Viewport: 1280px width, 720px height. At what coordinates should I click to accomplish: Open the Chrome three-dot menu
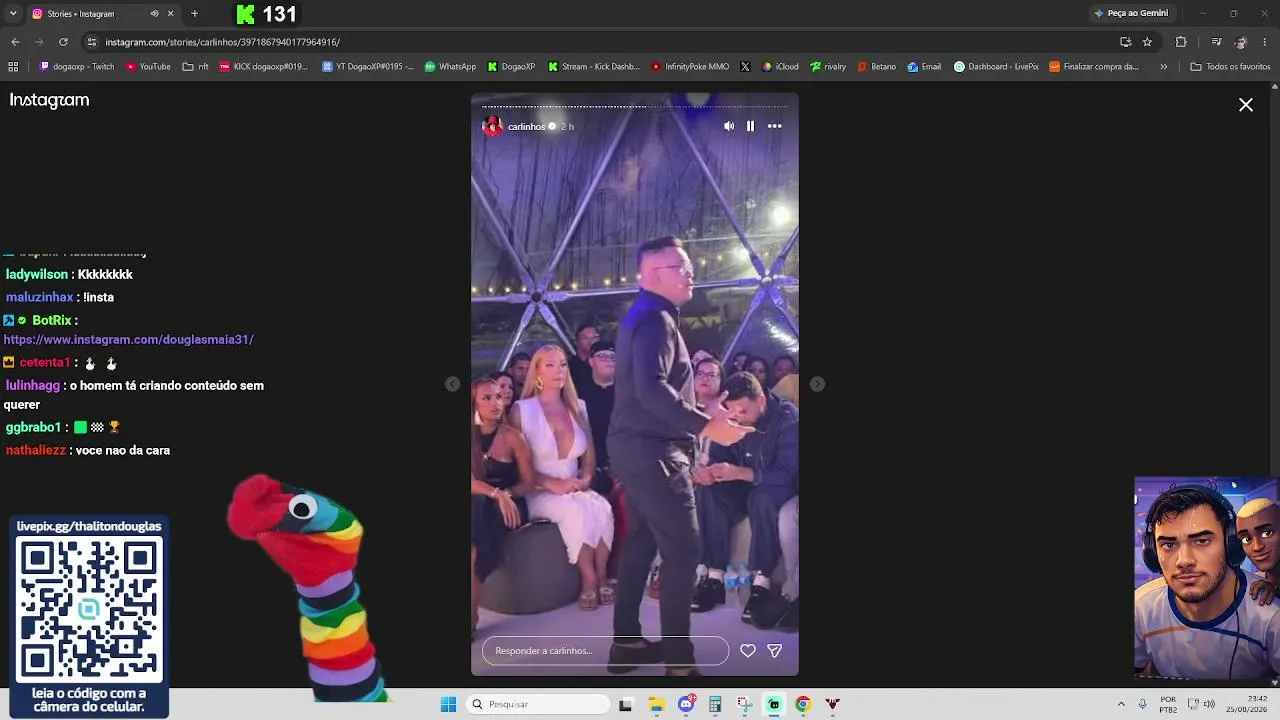1266,42
